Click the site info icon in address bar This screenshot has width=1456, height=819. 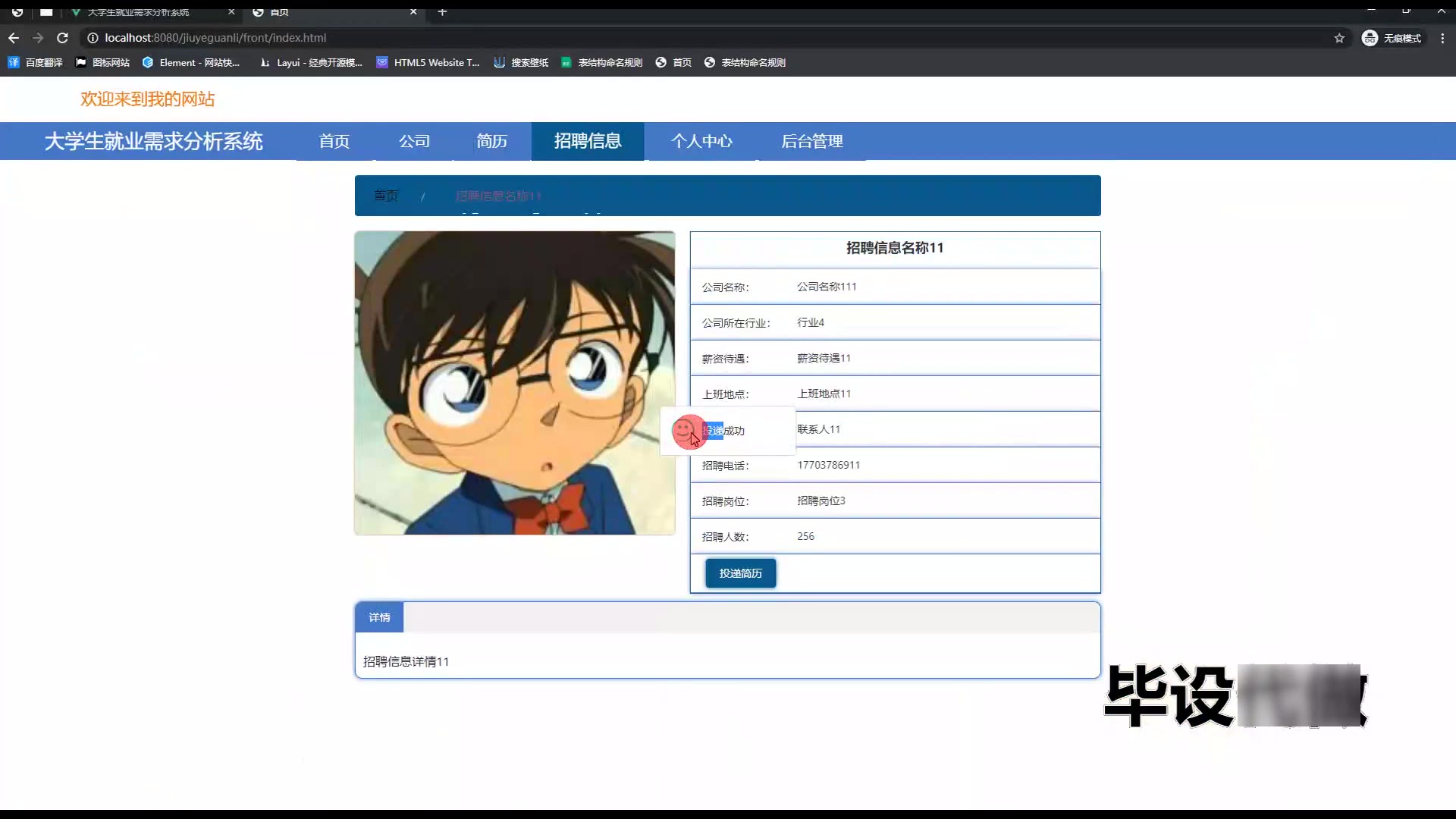pyautogui.click(x=93, y=38)
